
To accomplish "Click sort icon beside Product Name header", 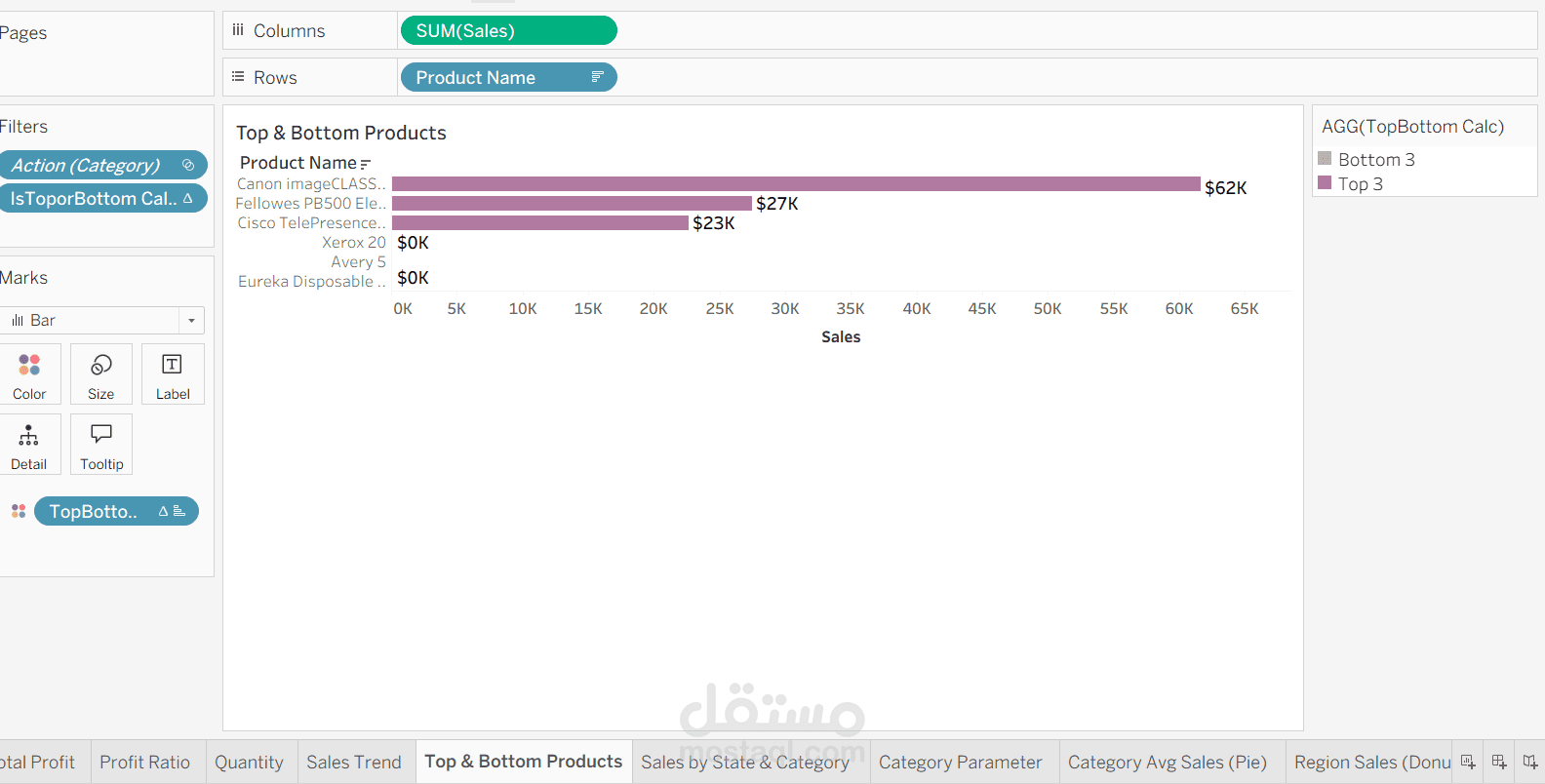I will point(366,164).
